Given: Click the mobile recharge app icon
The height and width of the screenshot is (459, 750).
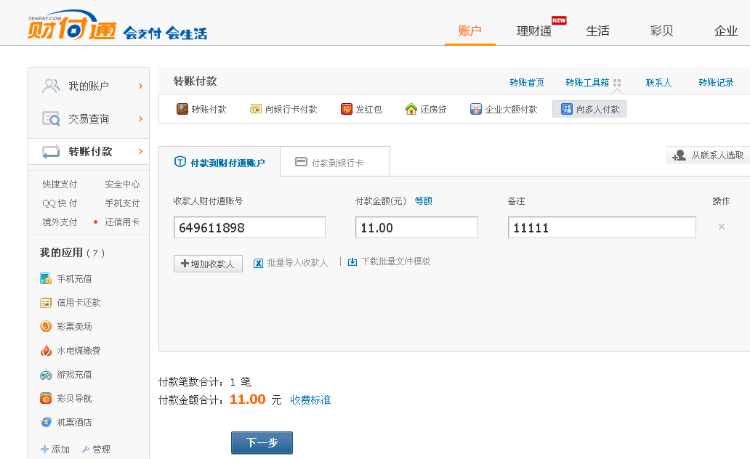Looking at the screenshot, I should [46, 278].
